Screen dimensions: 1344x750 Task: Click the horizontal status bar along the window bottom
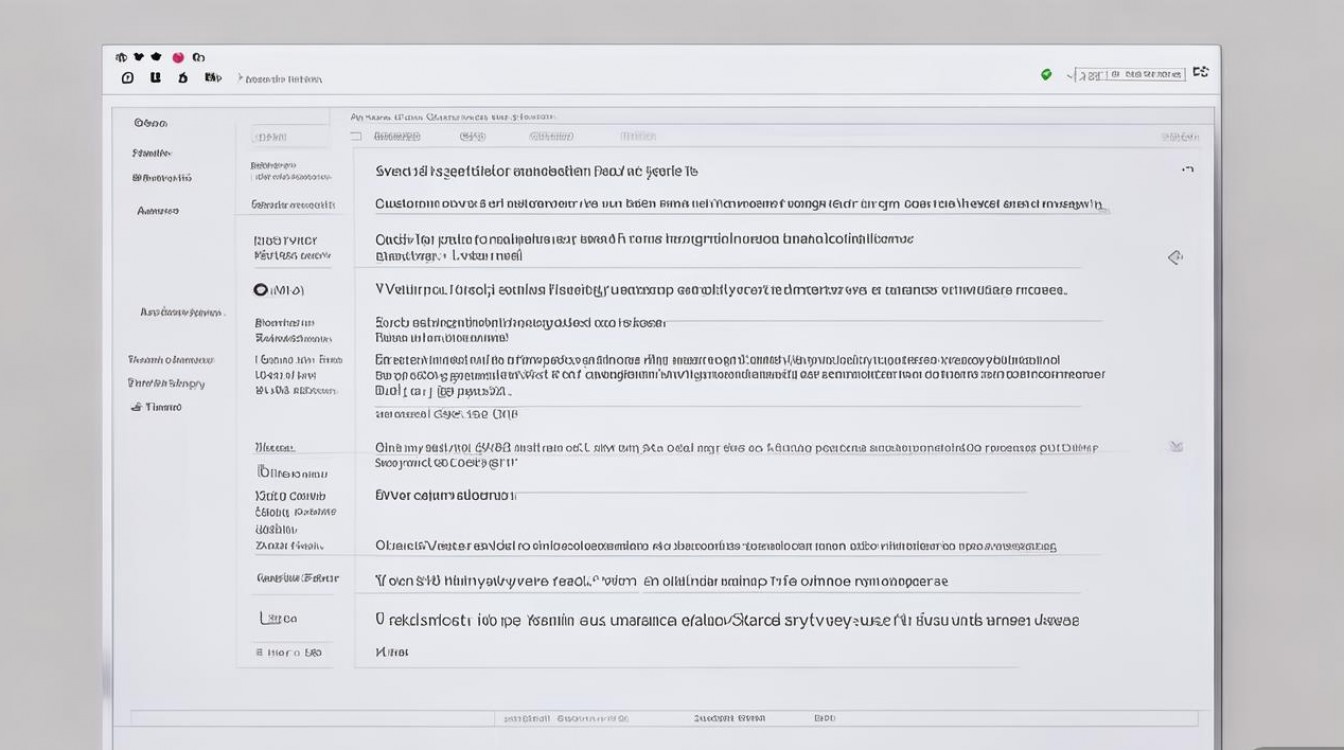(x=664, y=718)
